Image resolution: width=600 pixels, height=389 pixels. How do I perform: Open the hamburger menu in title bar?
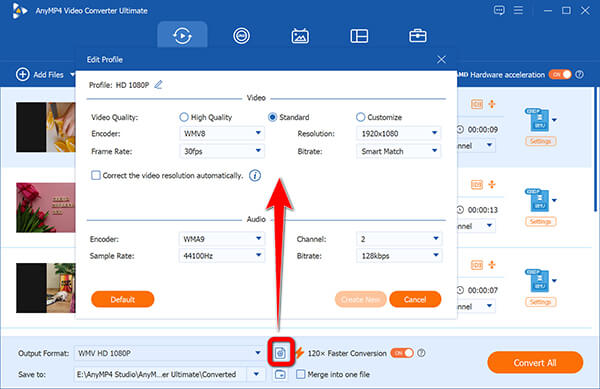point(518,10)
